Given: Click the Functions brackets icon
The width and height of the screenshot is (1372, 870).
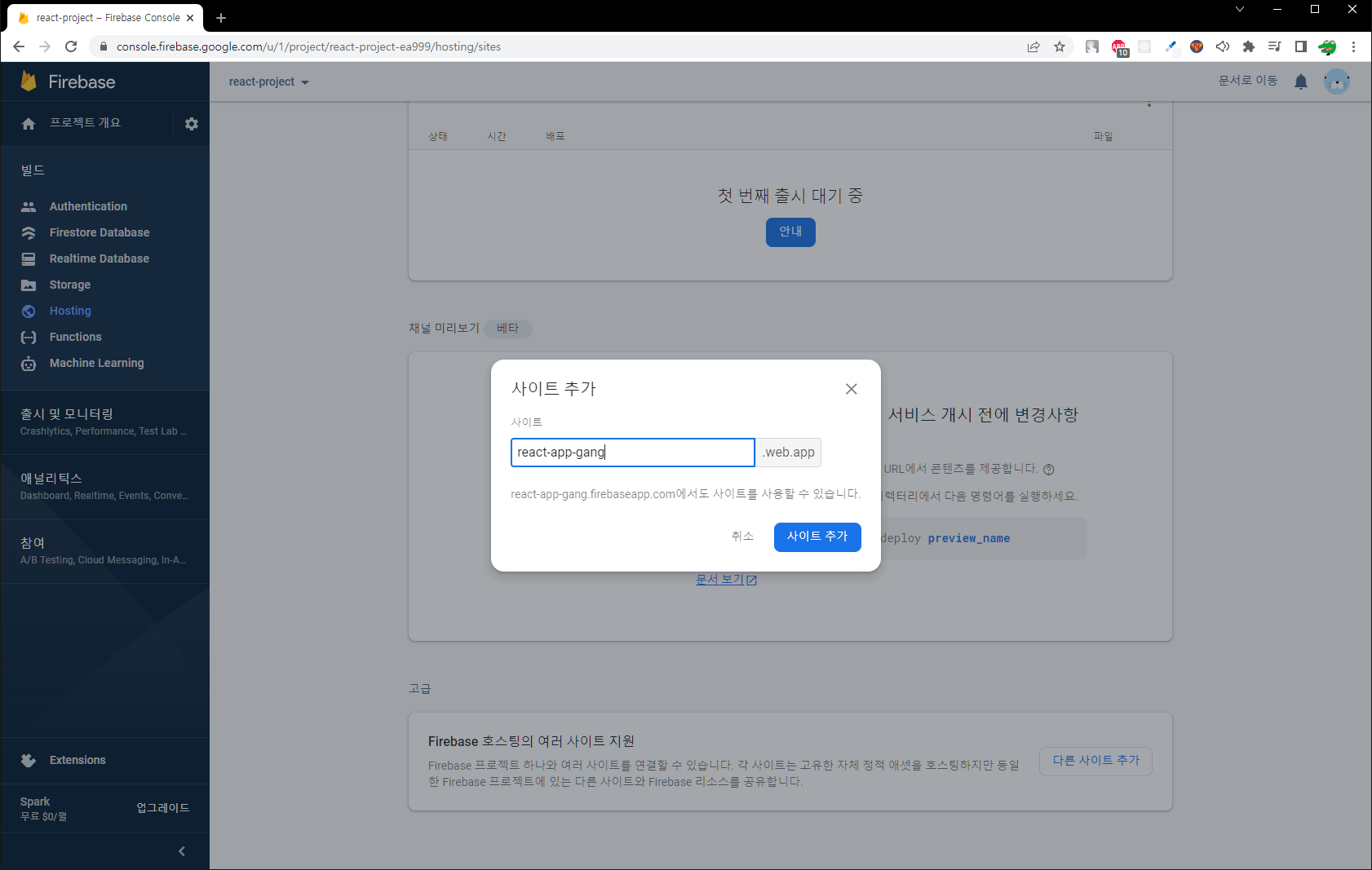Looking at the screenshot, I should tap(29, 338).
